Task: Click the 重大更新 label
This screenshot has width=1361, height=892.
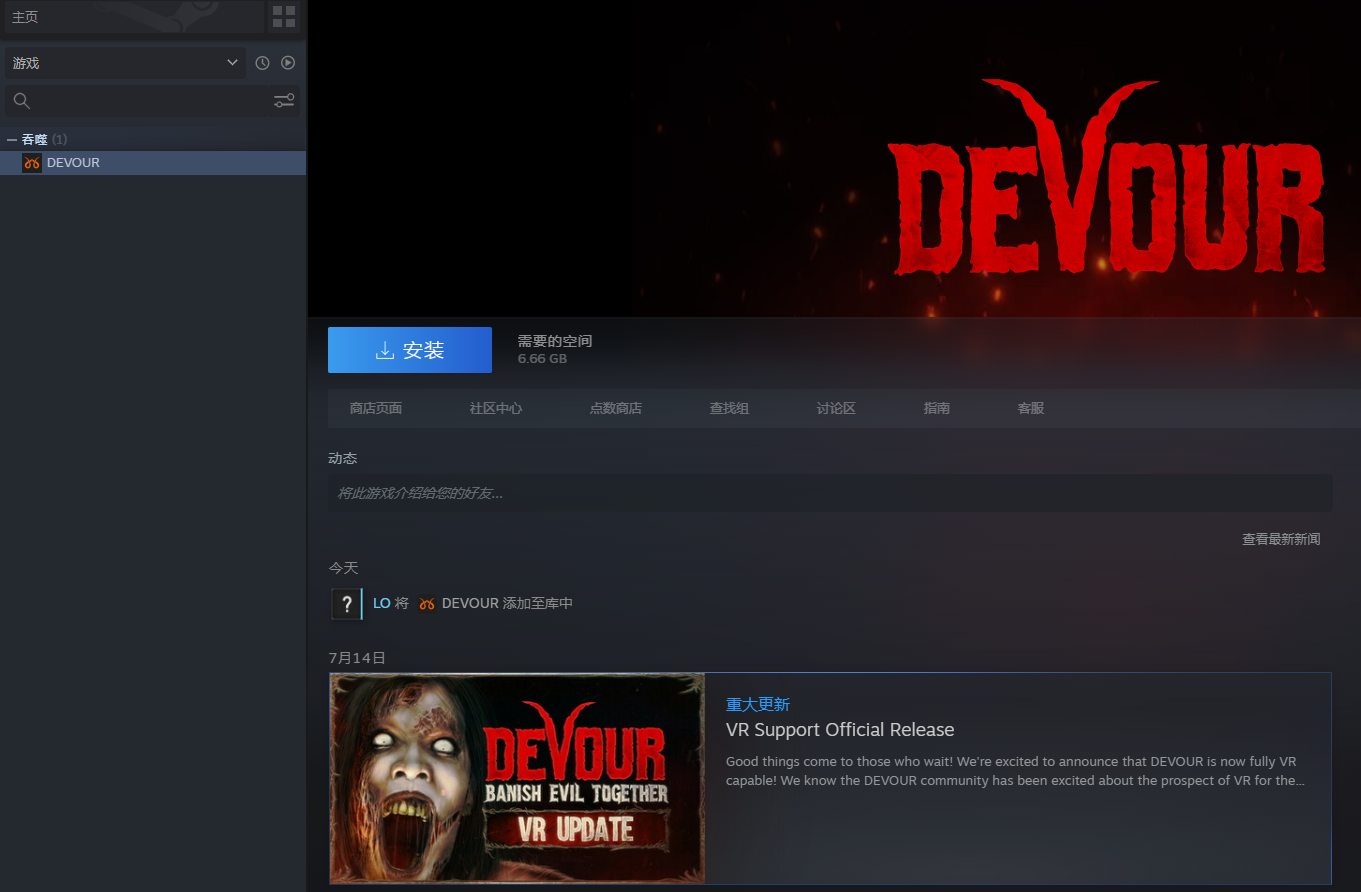Action: tap(758, 705)
